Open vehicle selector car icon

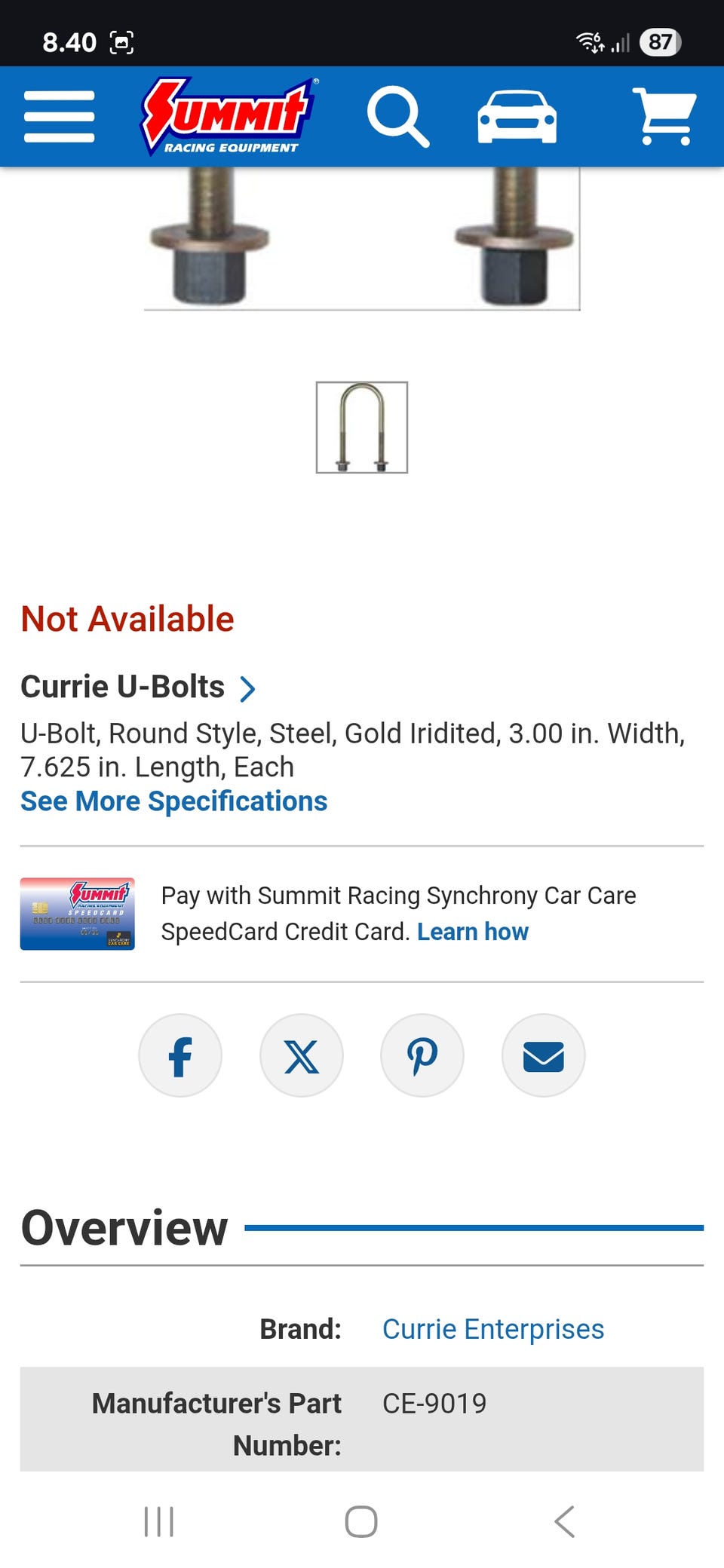point(517,117)
